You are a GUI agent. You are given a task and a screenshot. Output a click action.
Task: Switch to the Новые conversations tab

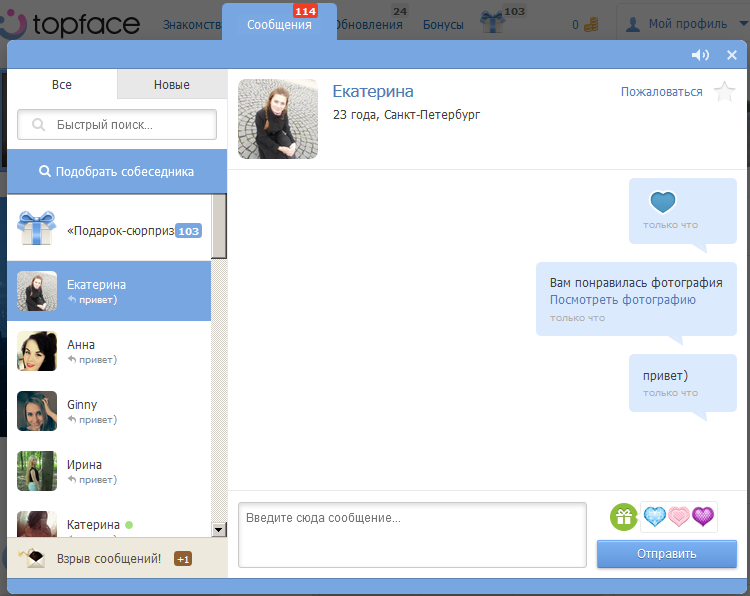coord(172,84)
